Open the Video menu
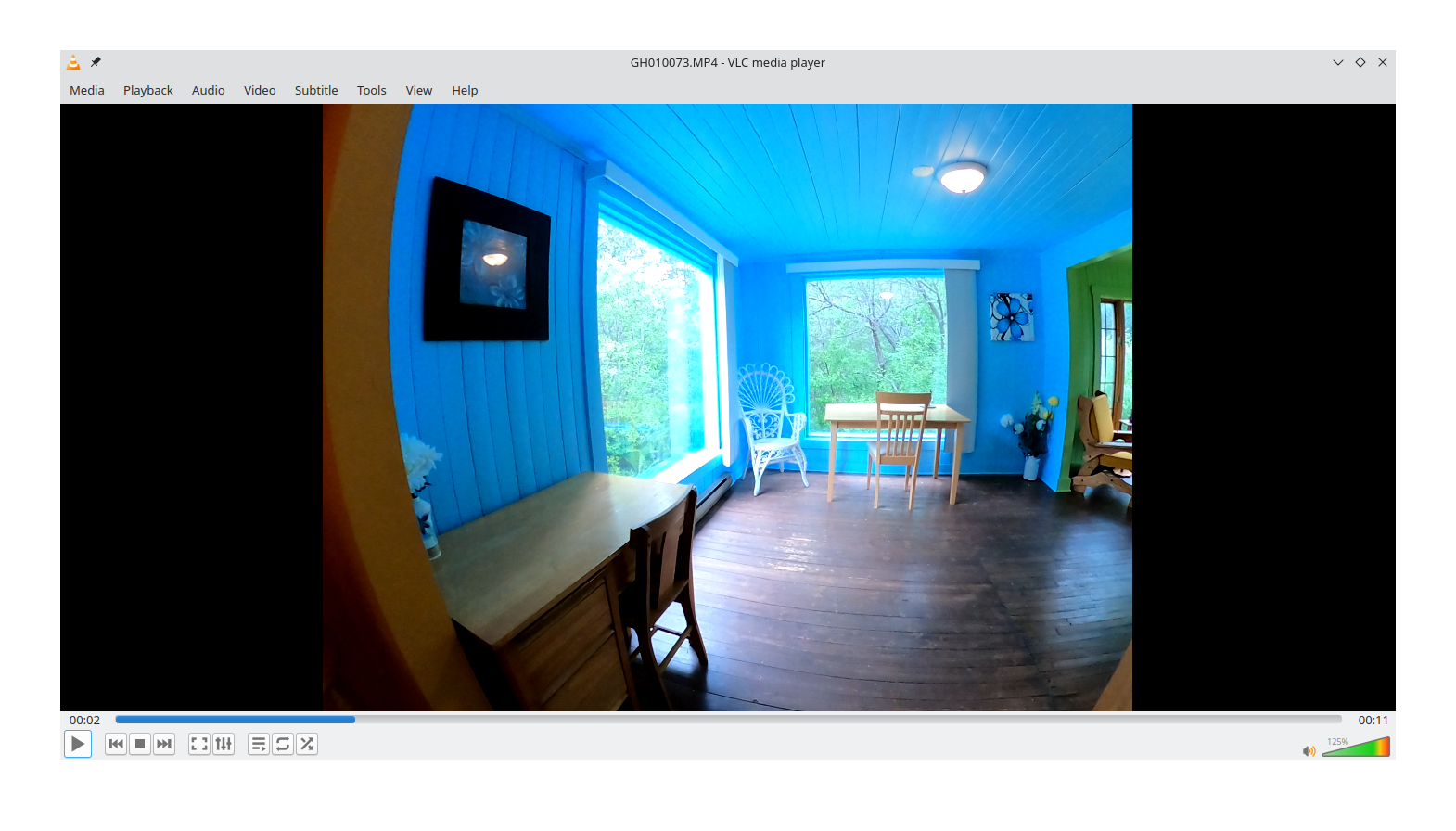 coord(260,90)
